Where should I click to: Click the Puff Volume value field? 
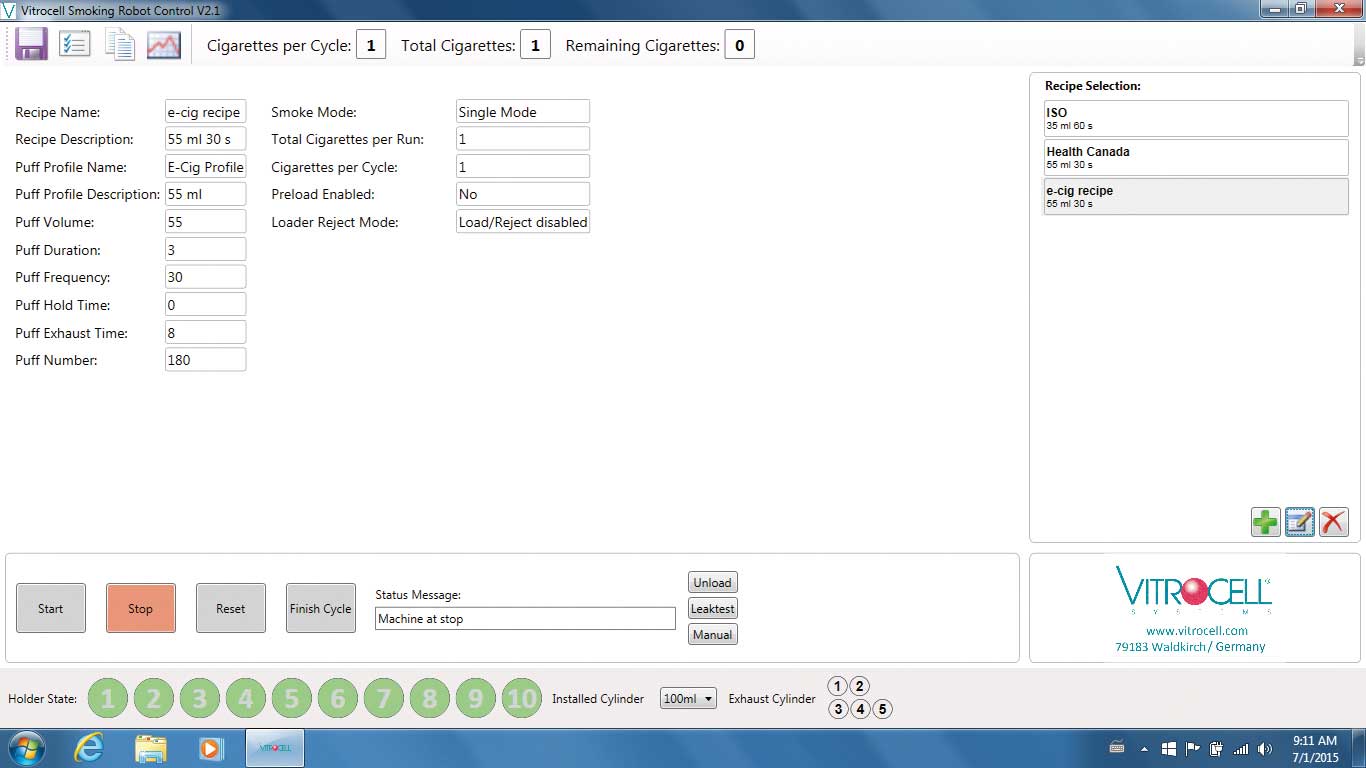tap(205, 222)
